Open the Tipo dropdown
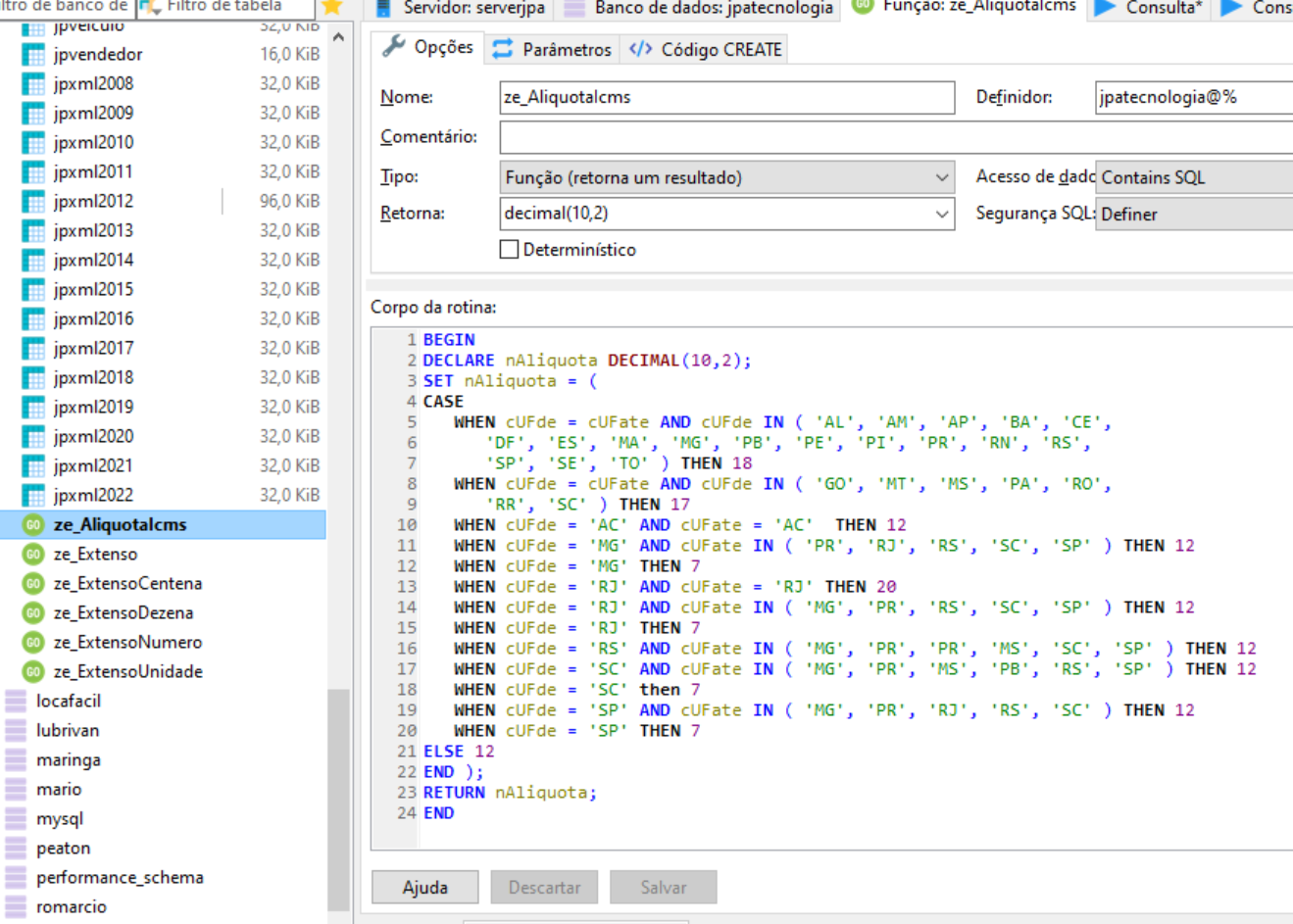Image resolution: width=1293 pixels, height=924 pixels. [x=726, y=177]
